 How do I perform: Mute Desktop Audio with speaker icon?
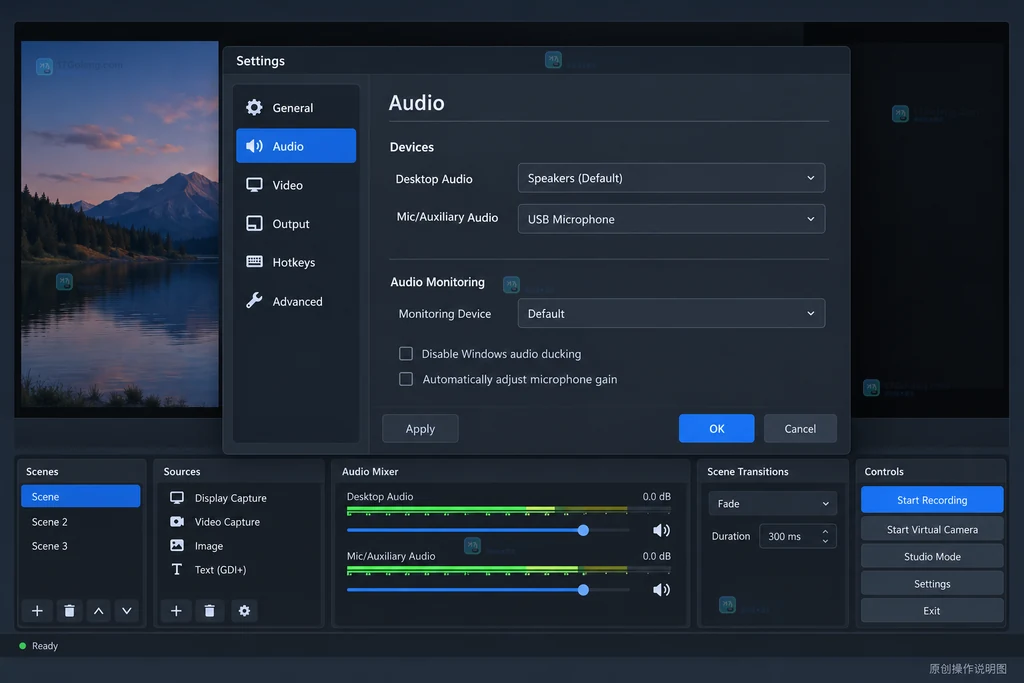point(661,530)
